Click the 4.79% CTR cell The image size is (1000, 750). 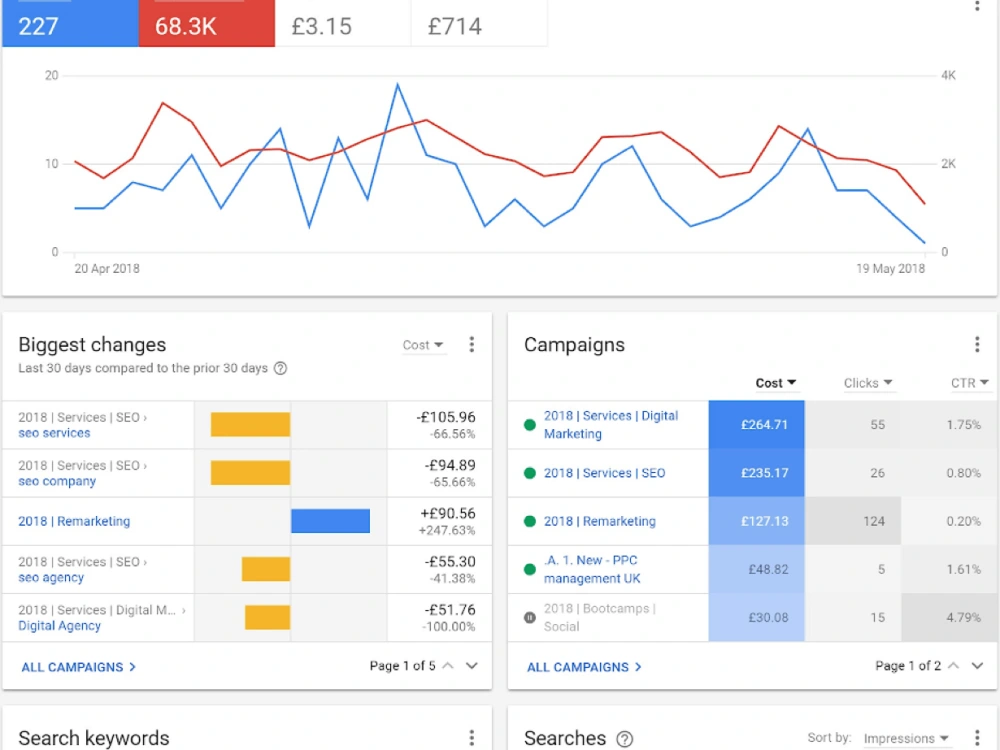[950, 617]
